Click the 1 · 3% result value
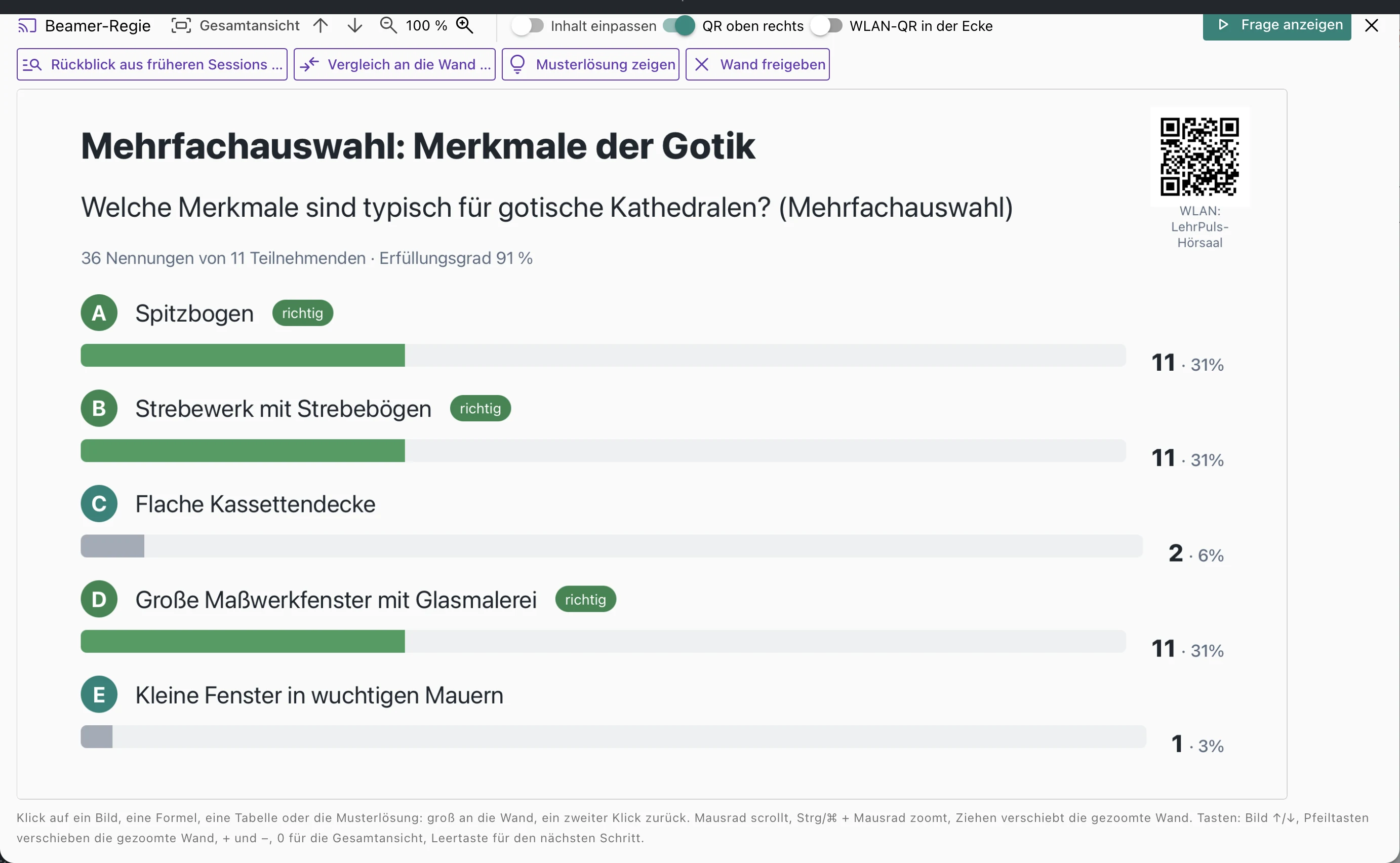The width and height of the screenshot is (1400, 863). point(1197,744)
